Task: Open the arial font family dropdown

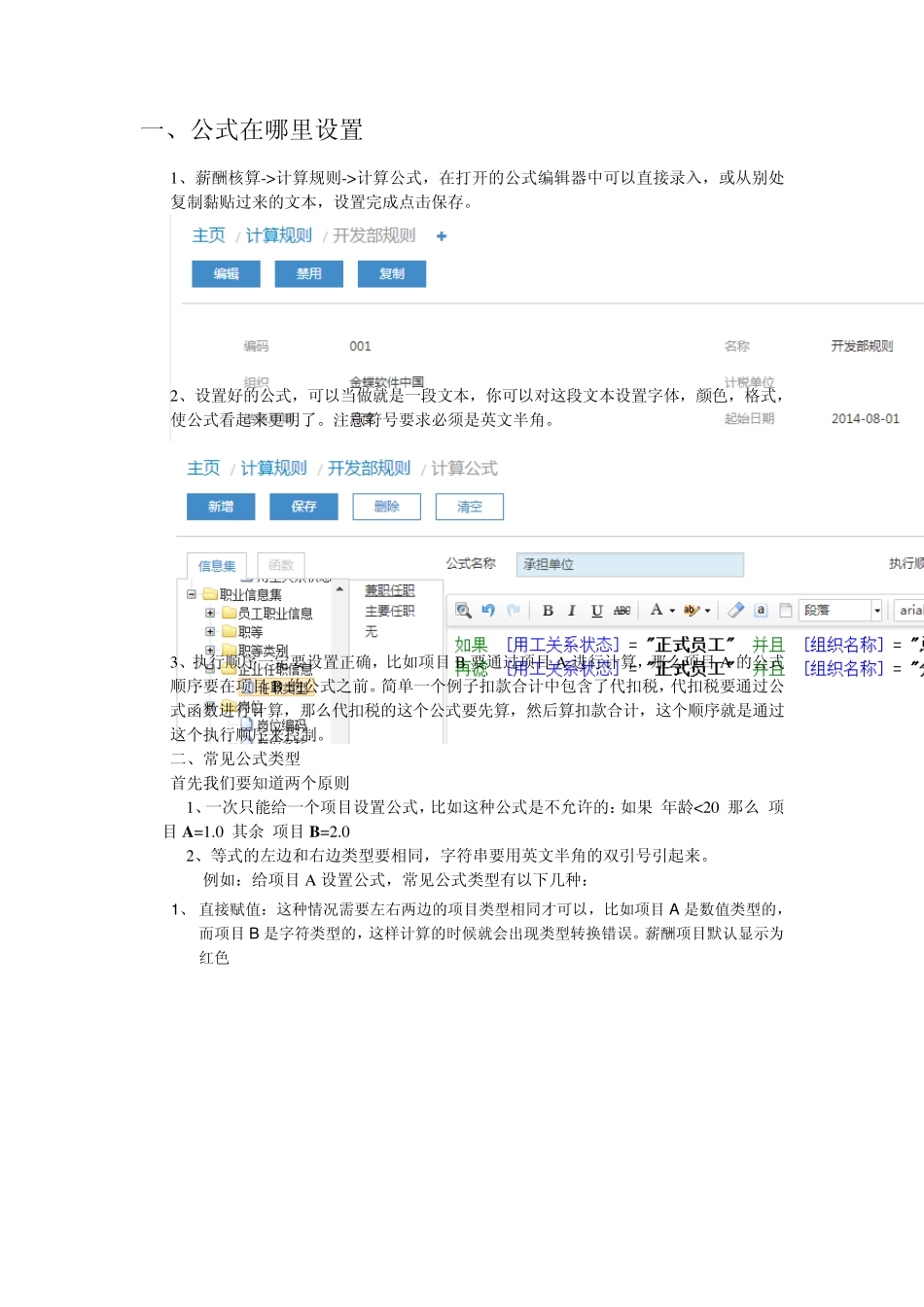Action: [908, 611]
